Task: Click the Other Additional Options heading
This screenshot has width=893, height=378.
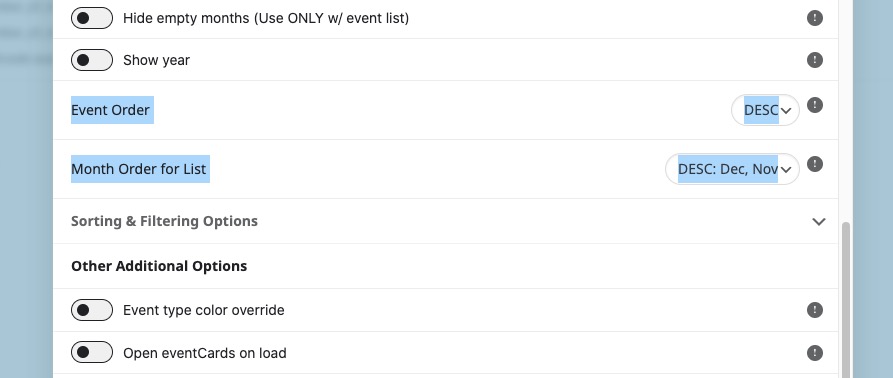Action: (x=159, y=266)
